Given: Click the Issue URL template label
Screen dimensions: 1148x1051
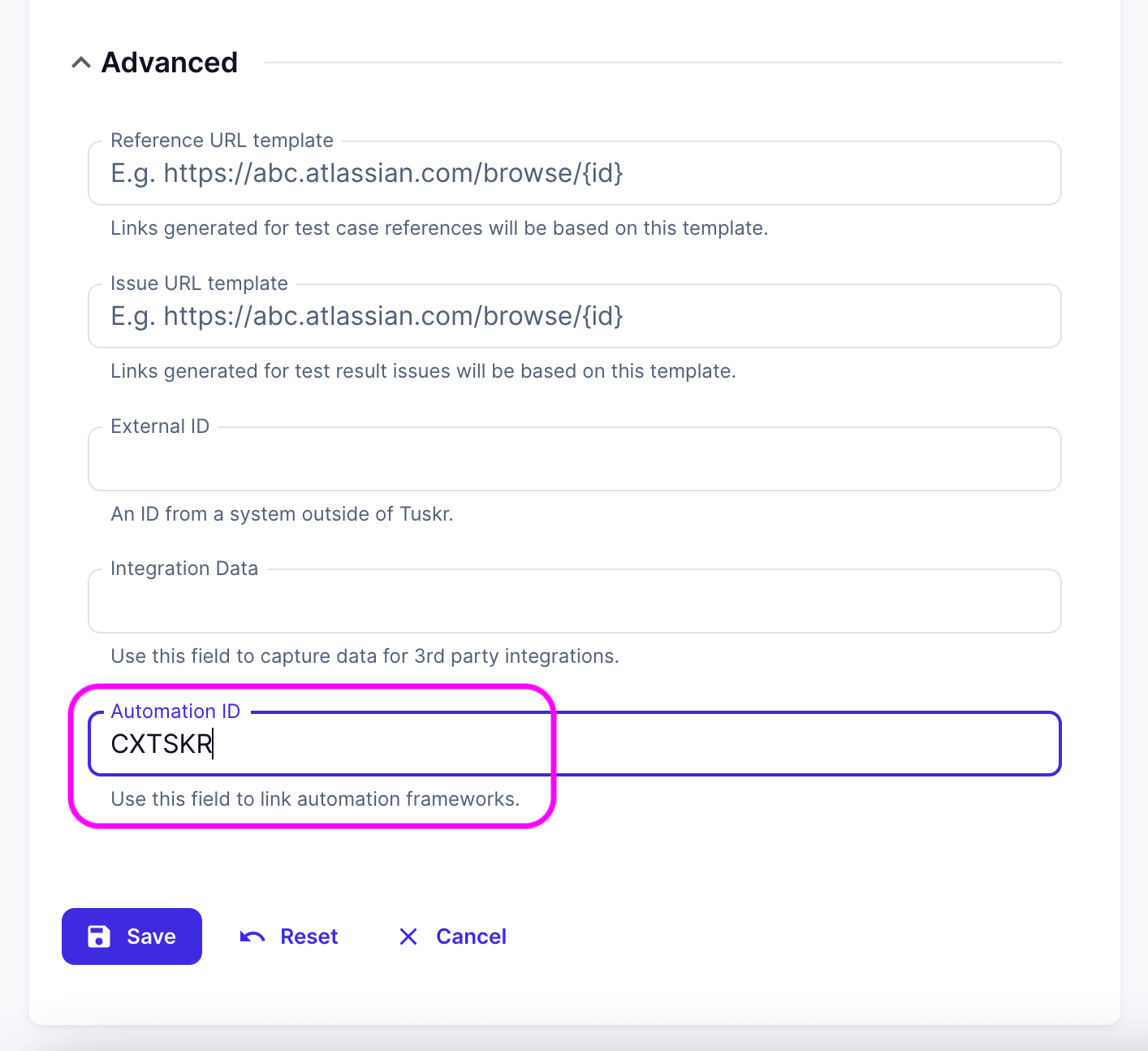Looking at the screenshot, I should tap(199, 283).
